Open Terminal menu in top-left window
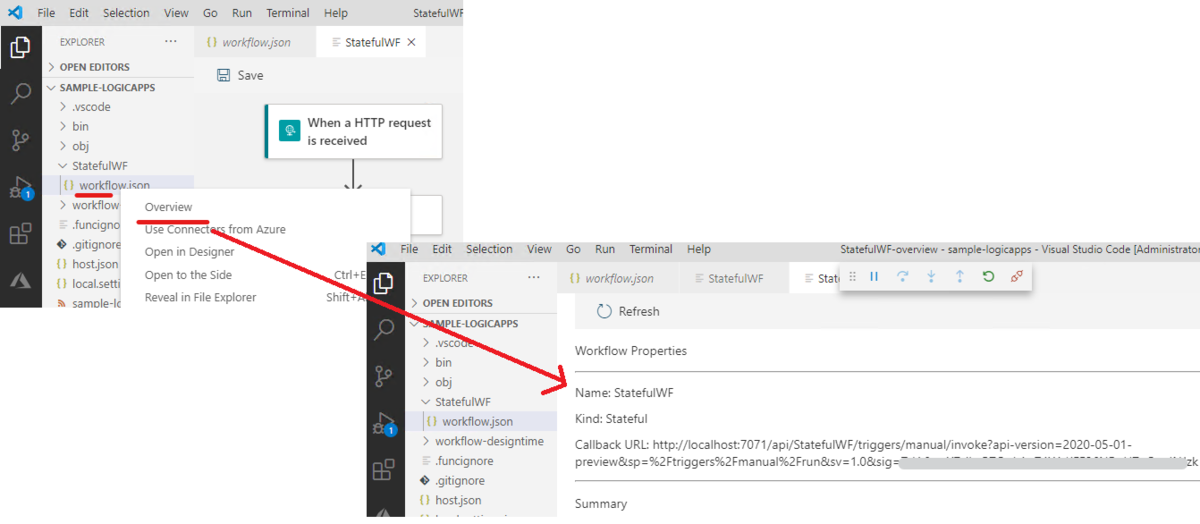This screenshot has width=1200, height=524. pyautogui.click(x=288, y=13)
